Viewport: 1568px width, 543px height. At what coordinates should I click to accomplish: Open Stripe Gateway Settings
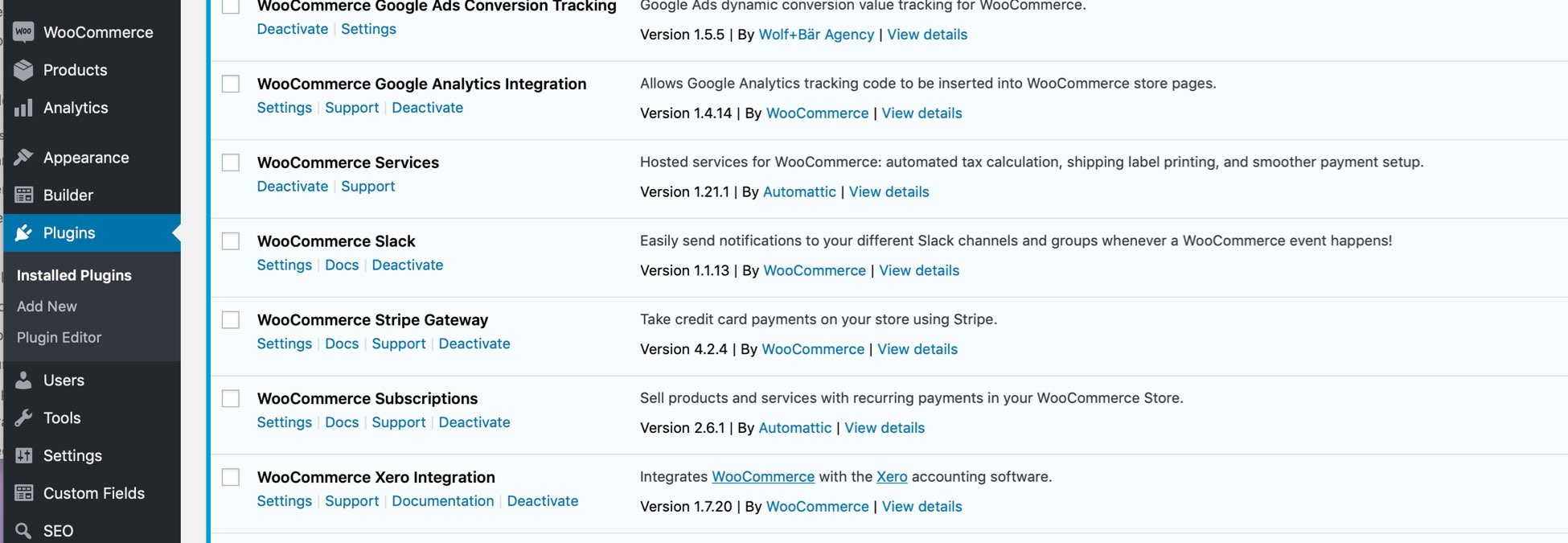(284, 344)
